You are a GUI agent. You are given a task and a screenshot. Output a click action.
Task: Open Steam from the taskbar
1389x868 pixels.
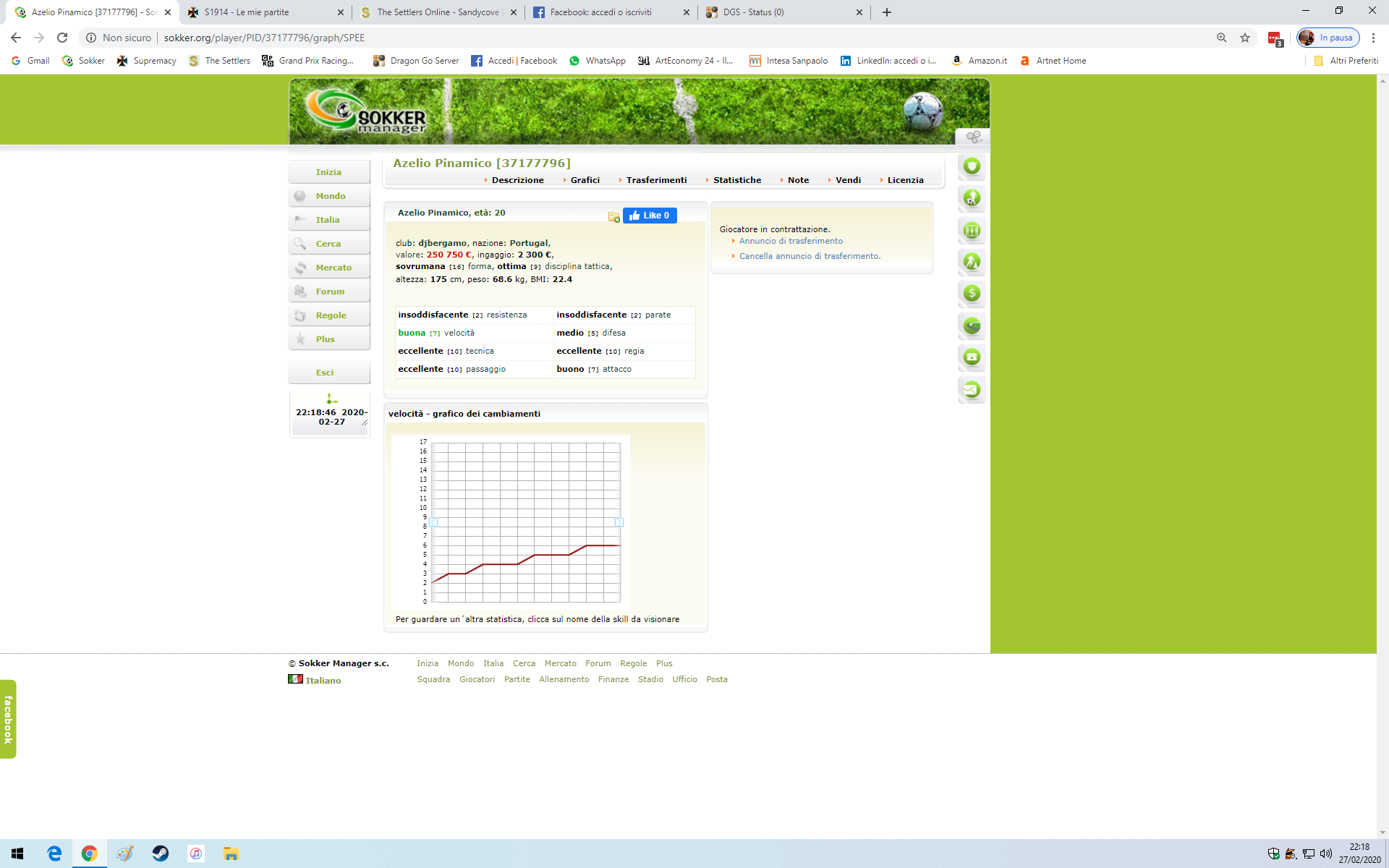(160, 854)
